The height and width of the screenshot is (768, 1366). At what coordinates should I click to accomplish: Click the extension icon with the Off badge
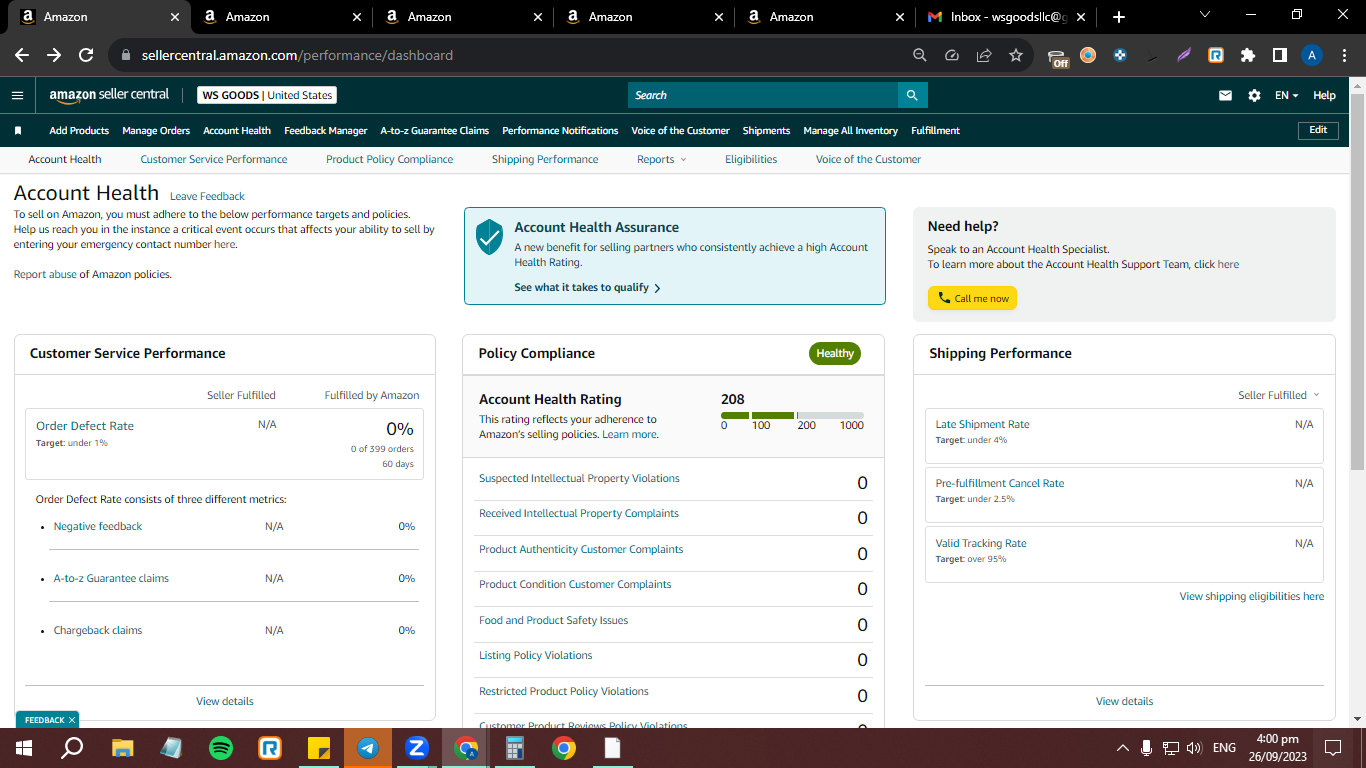tap(1058, 57)
